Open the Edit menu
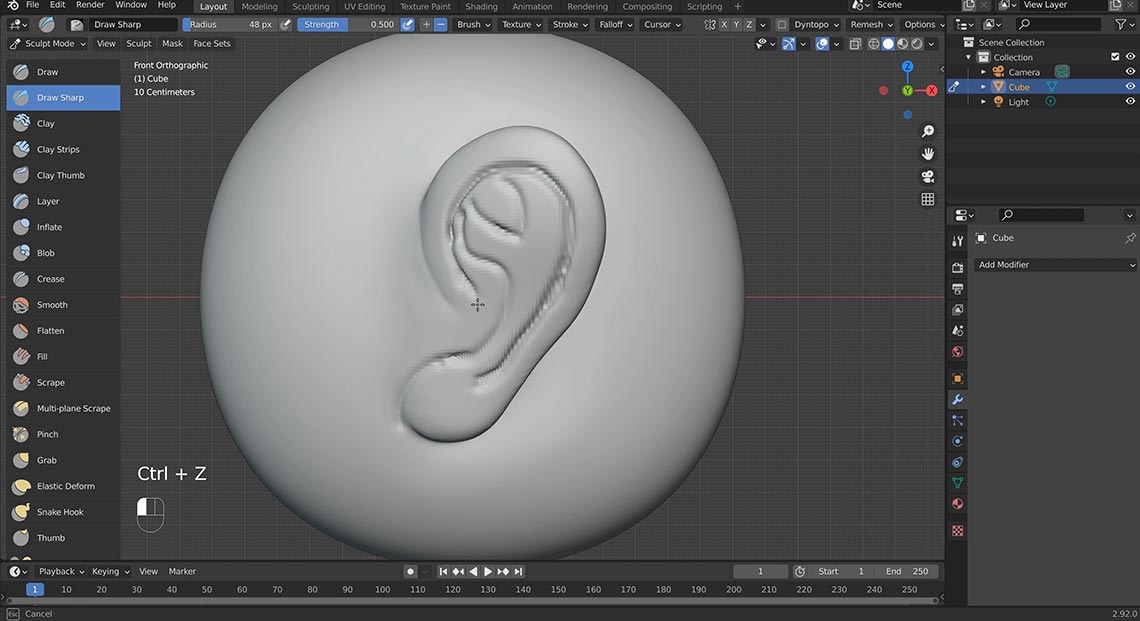The height and width of the screenshot is (621, 1140). tap(57, 4)
